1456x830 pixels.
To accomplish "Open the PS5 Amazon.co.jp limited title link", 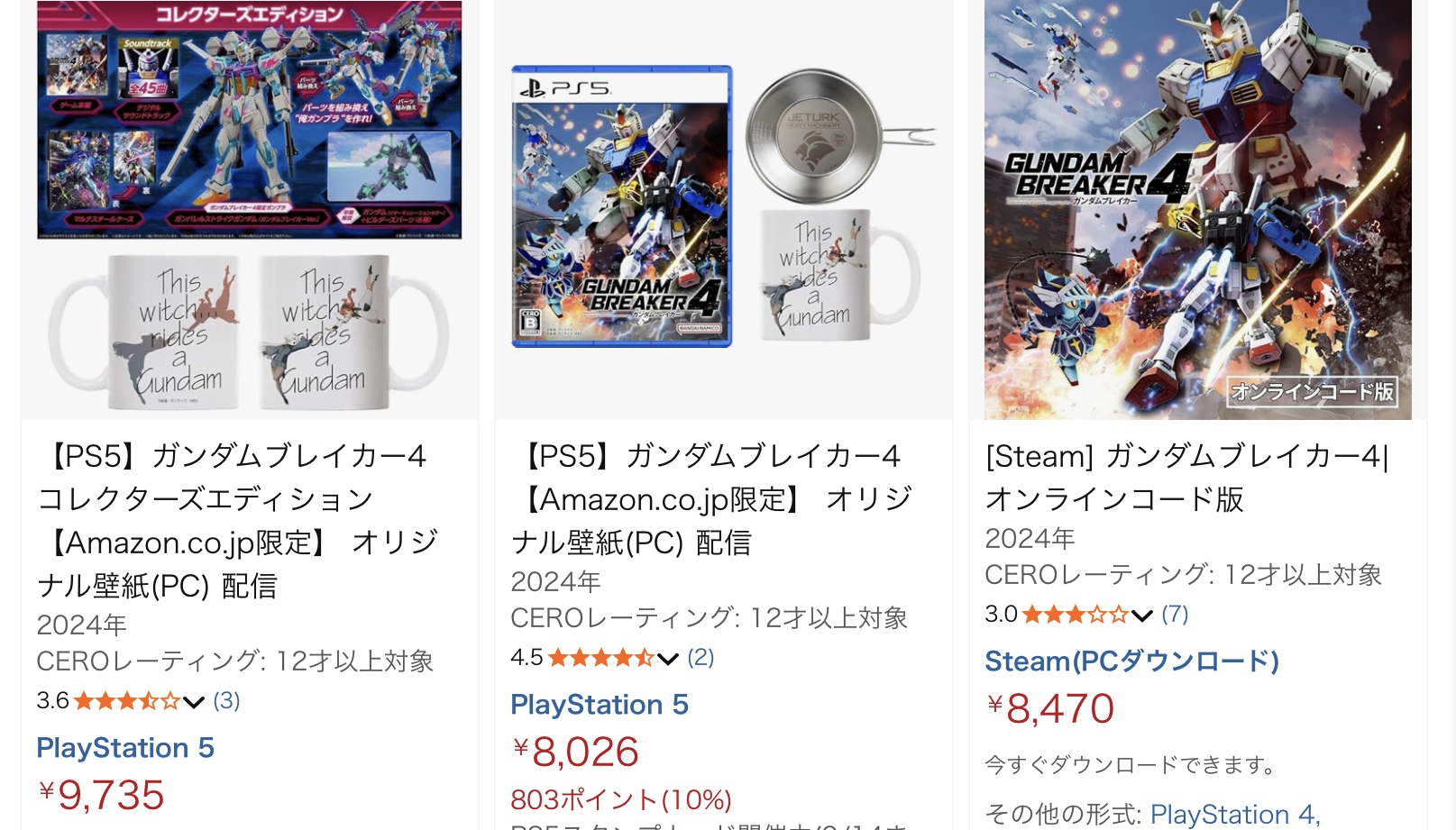I will (713, 499).
